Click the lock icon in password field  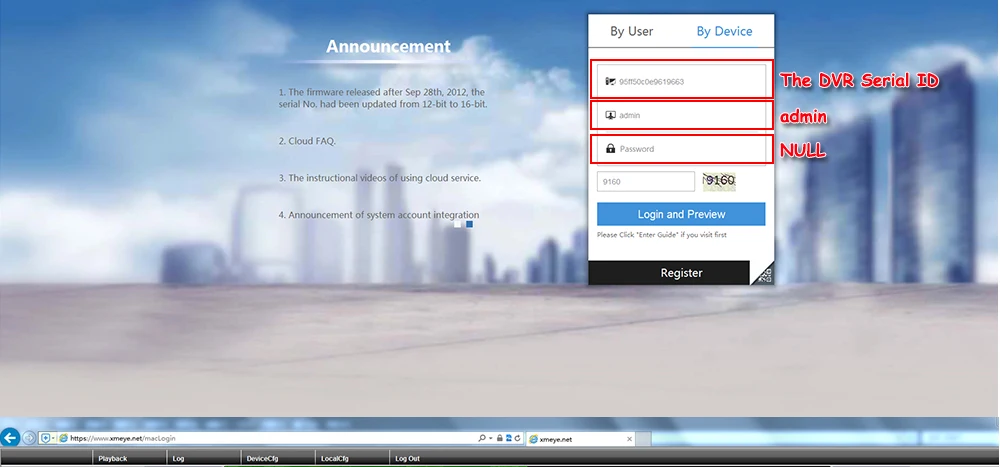click(610, 149)
